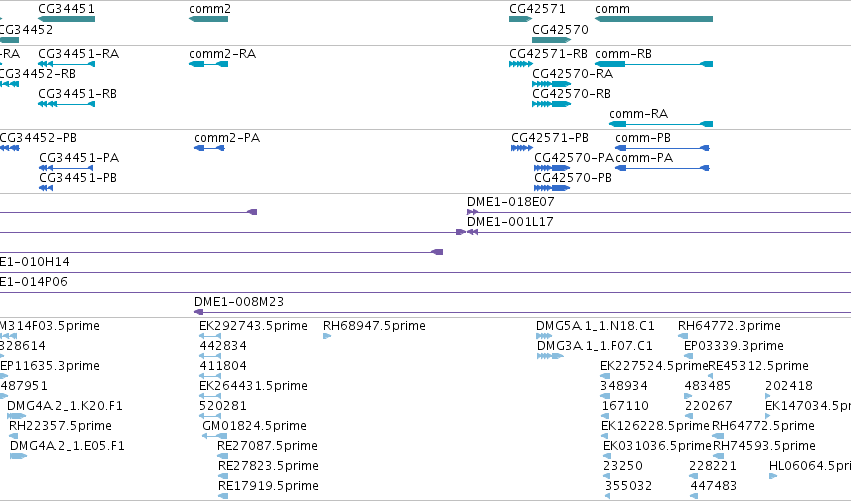This screenshot has height=501, width=851.
Task: Select the RH64772.5prime EST label
Action: (x=764, y=426)
